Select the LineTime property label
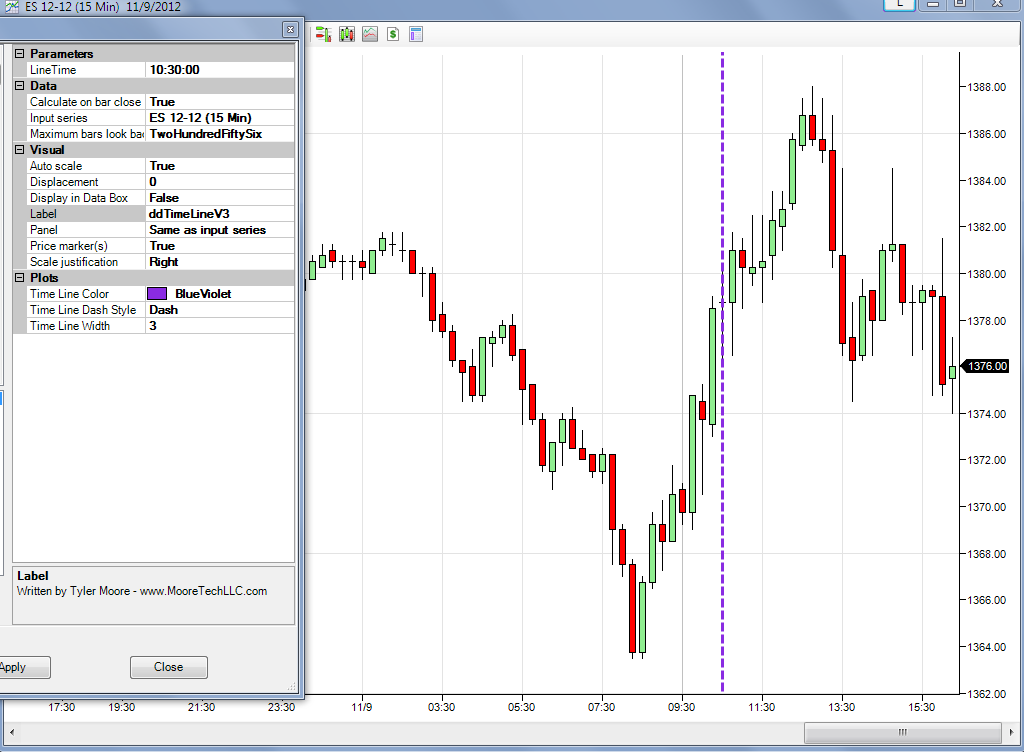Screen dimensions: 1024x752 [x=53, y=70]
